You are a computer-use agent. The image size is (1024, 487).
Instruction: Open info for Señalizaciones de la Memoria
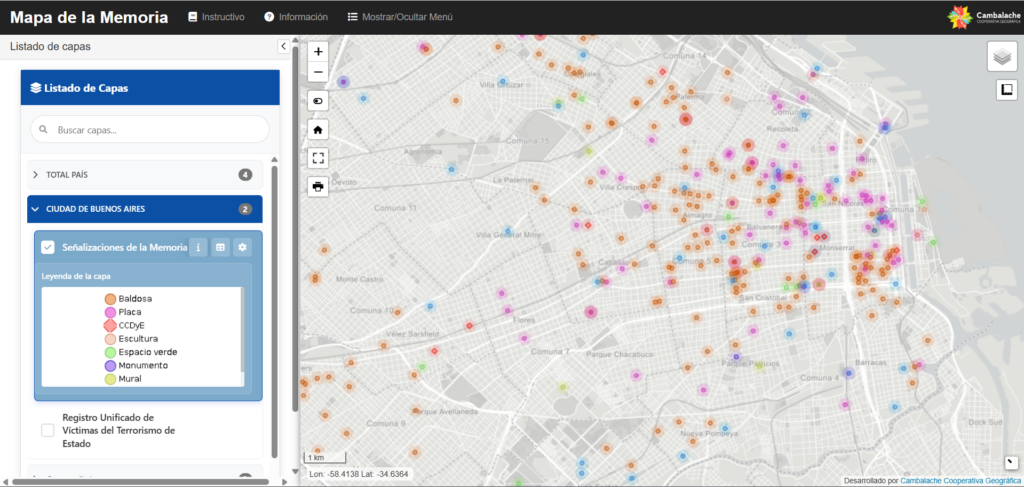coord(198,247)
